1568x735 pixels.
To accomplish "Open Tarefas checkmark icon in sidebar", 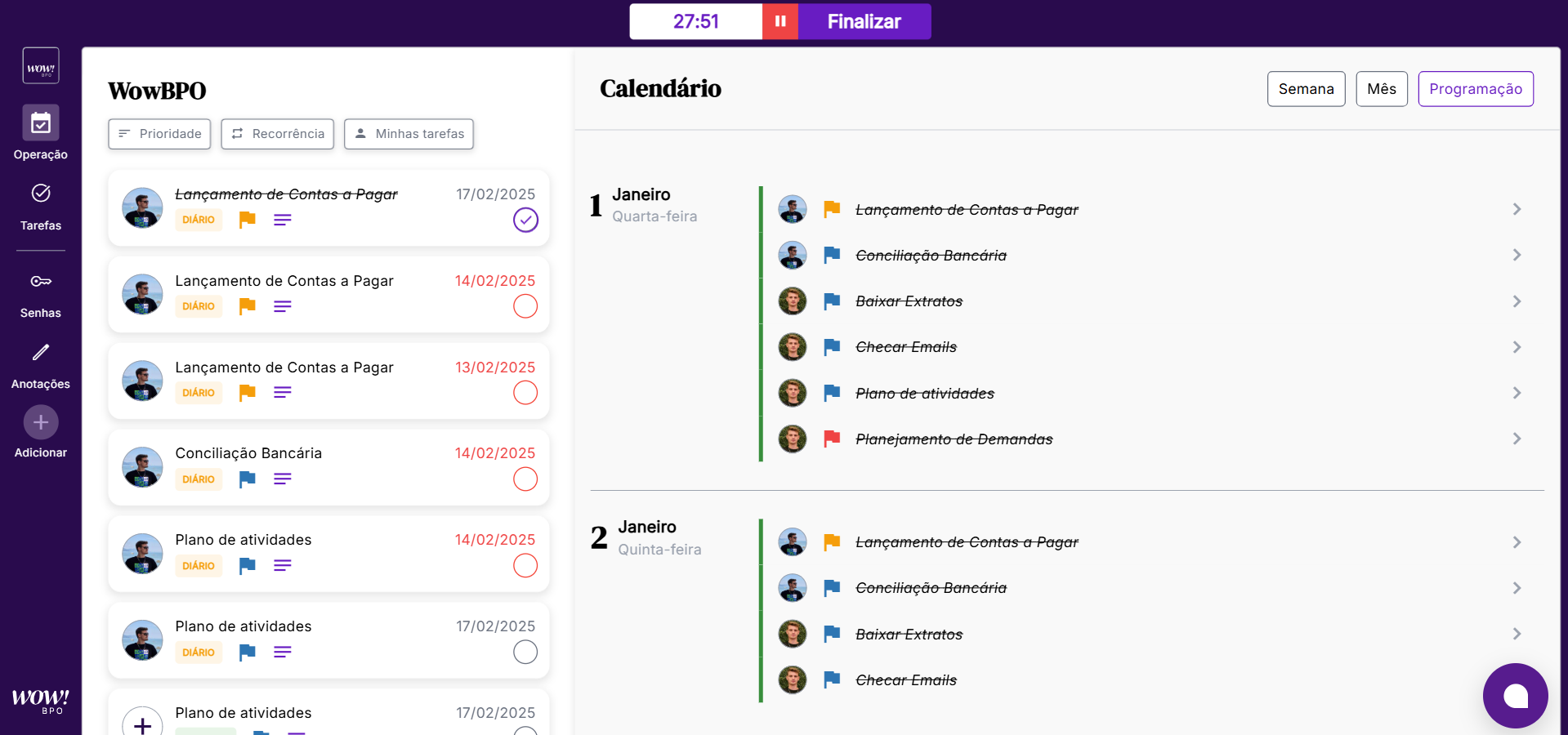I will coord(41,194).
